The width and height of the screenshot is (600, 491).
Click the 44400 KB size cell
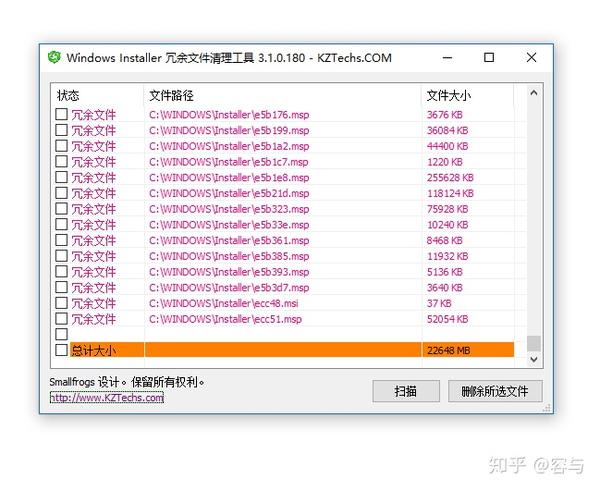[x=447, y=146]
